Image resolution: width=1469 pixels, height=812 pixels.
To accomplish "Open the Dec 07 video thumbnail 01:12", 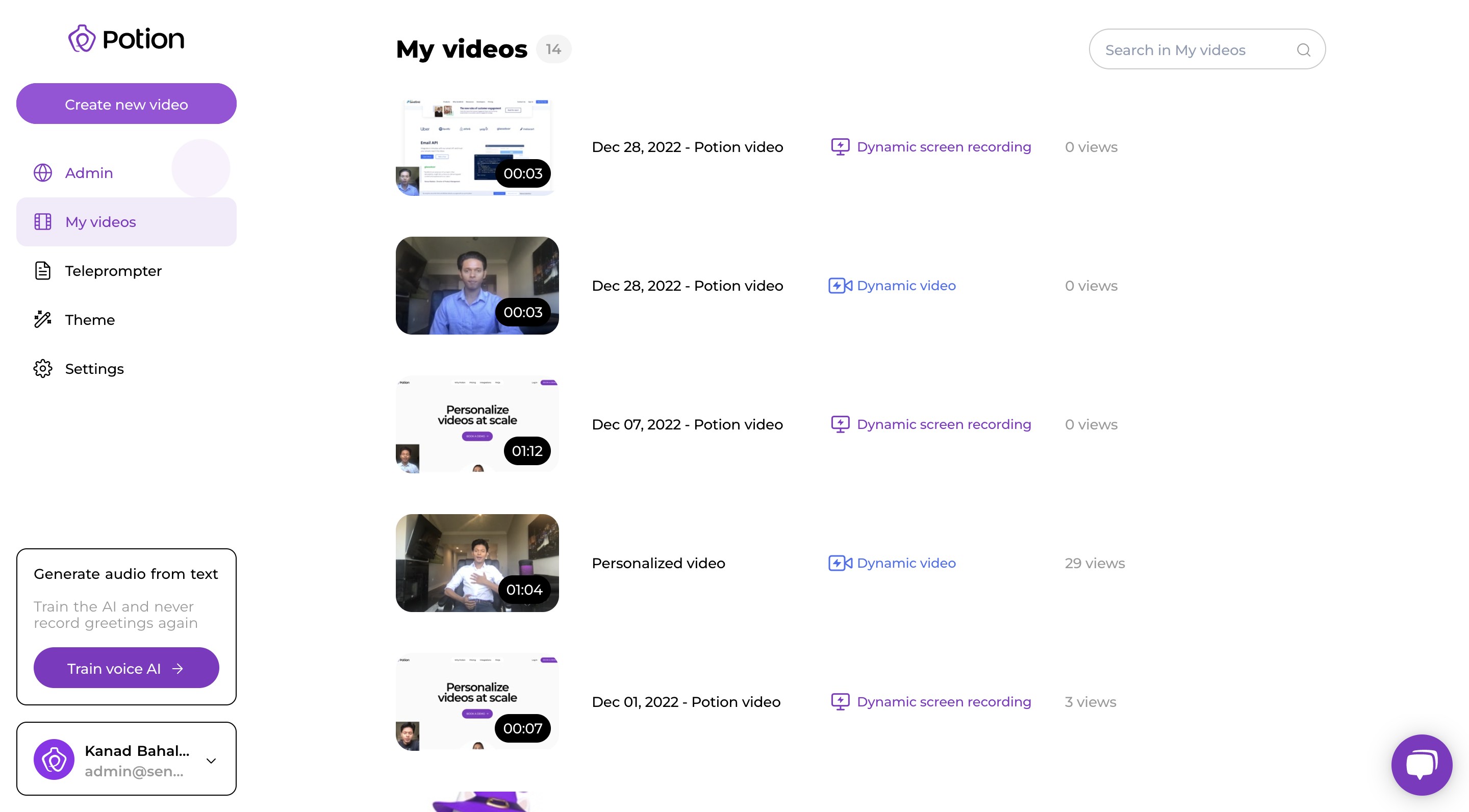I will [477, 424].
